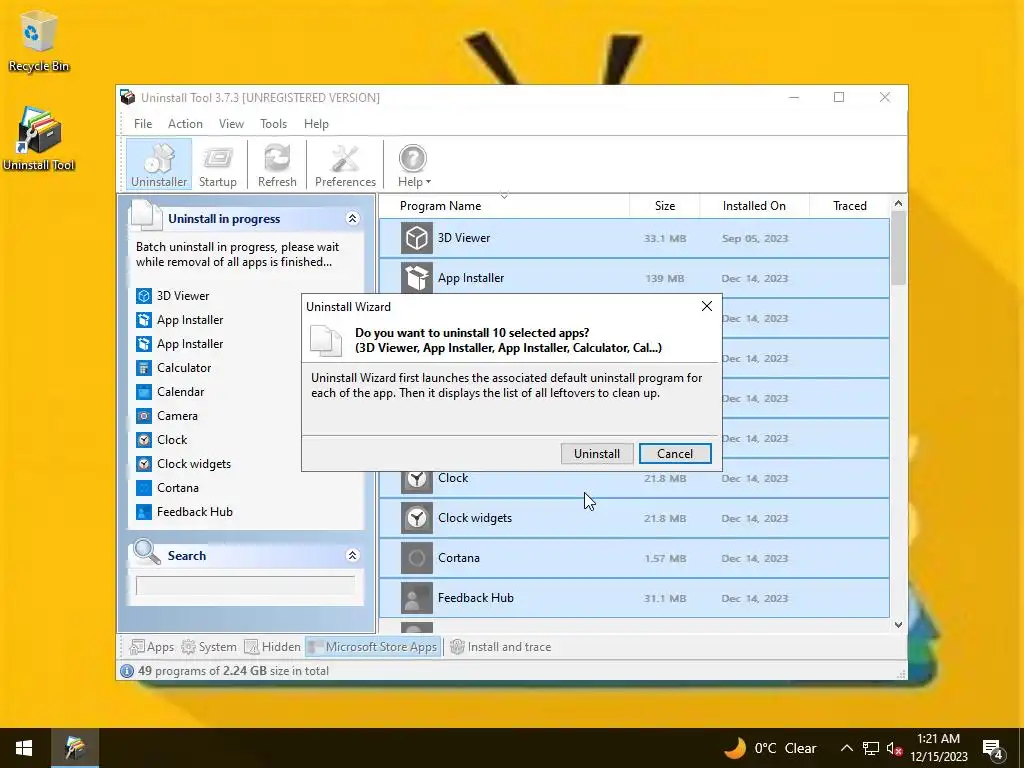The width and height of the screenshot is (1024, 768).
Task: Click Cancel in the Uninstall Wizard
Action: click(x=675, y=454)
